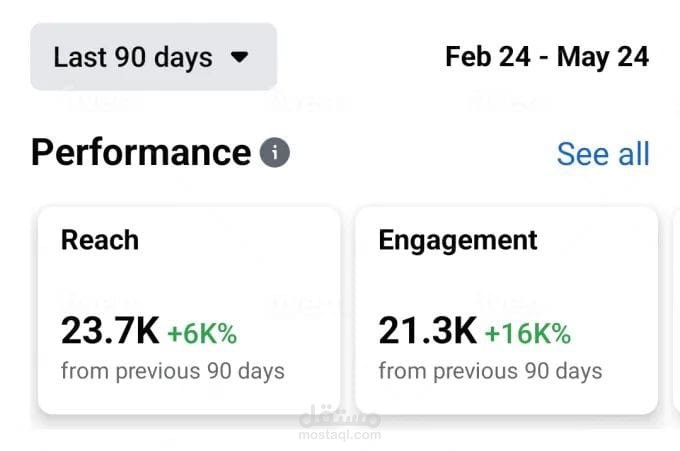Open the Last 90 days dropdown
The height and width of the screenshot is (451, 680).
[152, 57]
